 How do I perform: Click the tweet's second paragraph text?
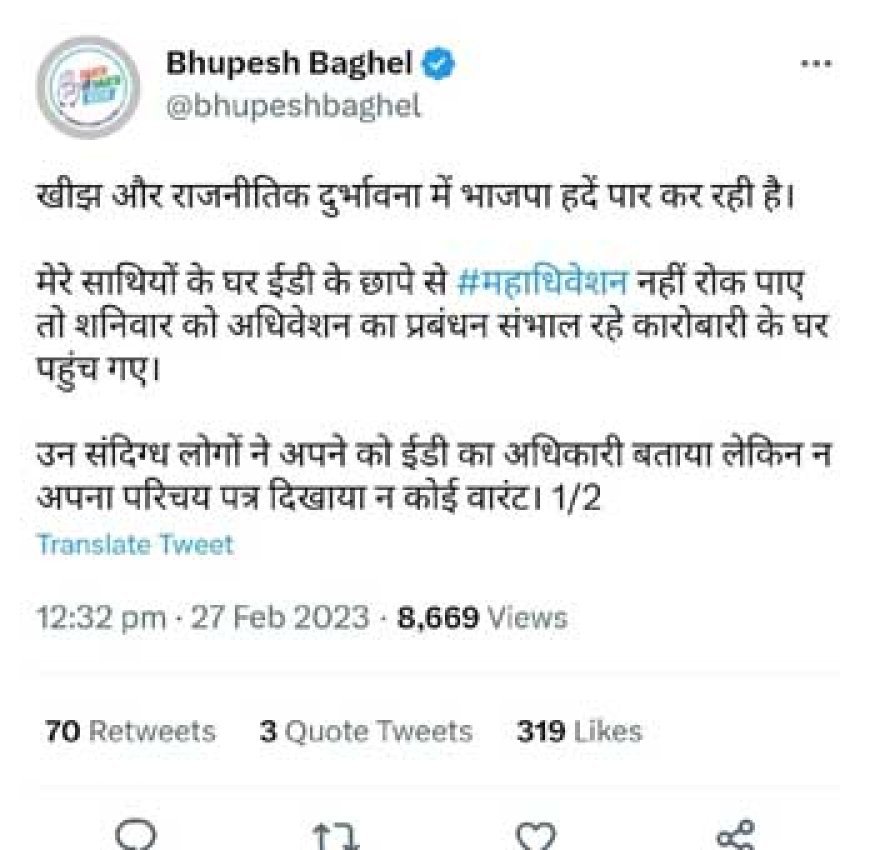(433, 324)
